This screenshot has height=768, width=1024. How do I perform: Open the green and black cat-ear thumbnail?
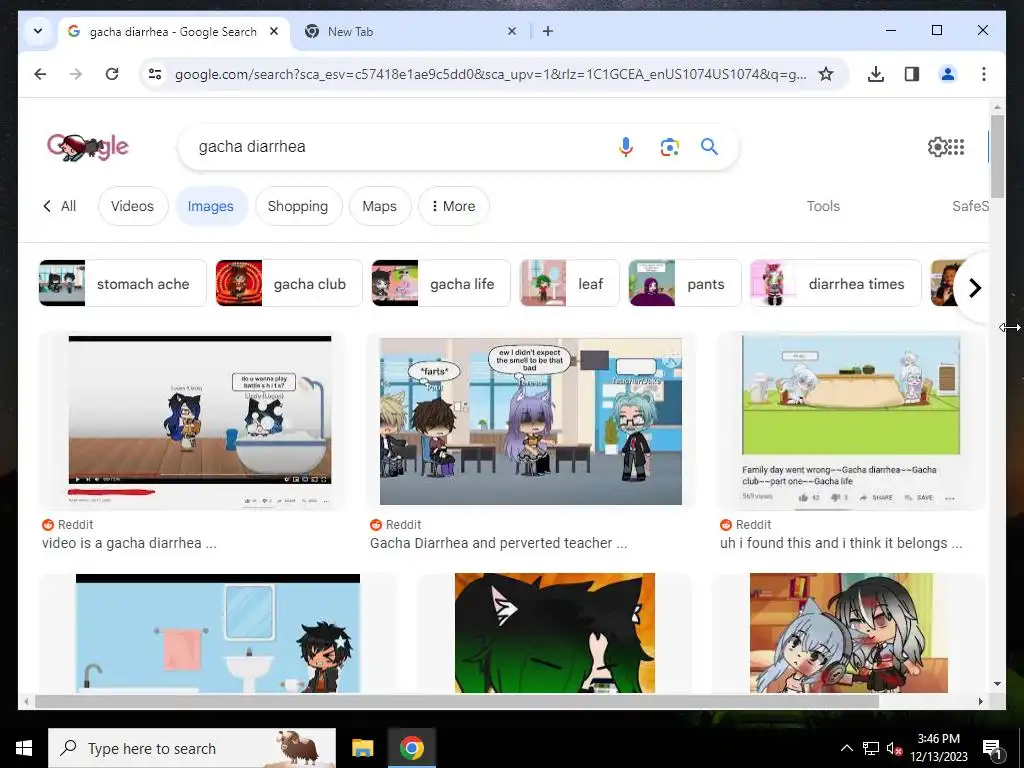coord(554,633)
